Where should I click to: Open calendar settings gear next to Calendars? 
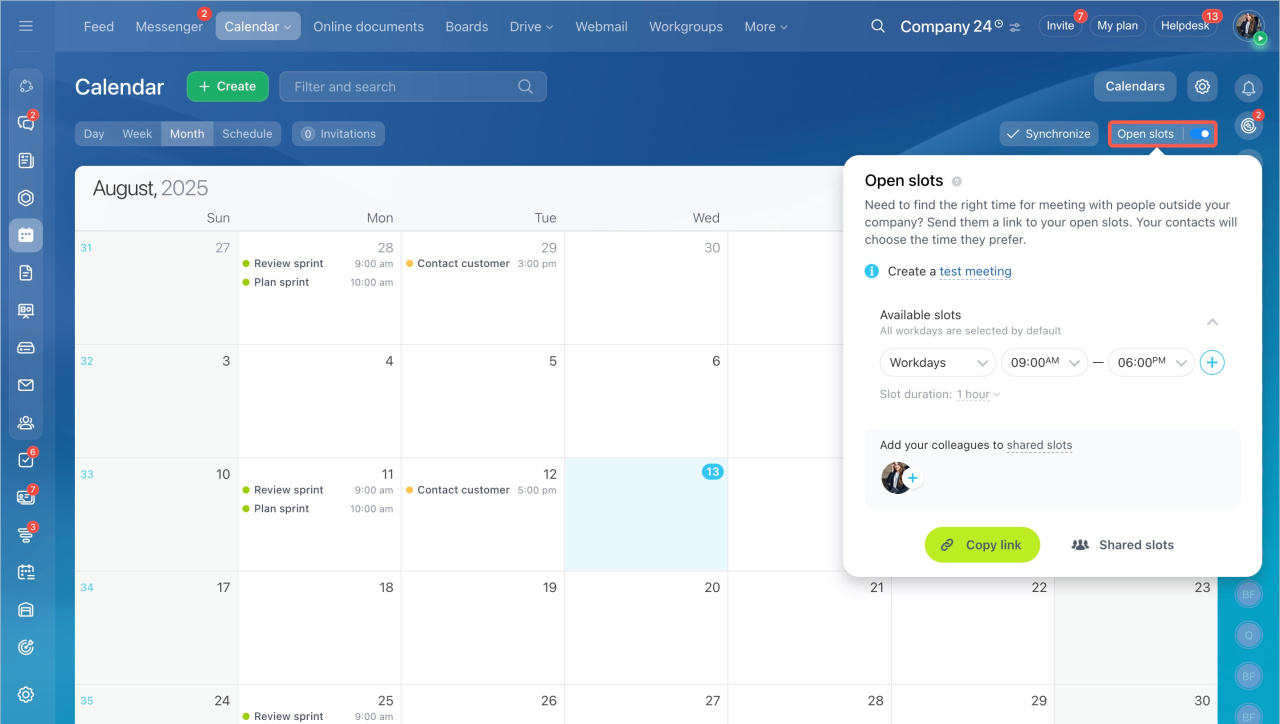coord(1202,86)
